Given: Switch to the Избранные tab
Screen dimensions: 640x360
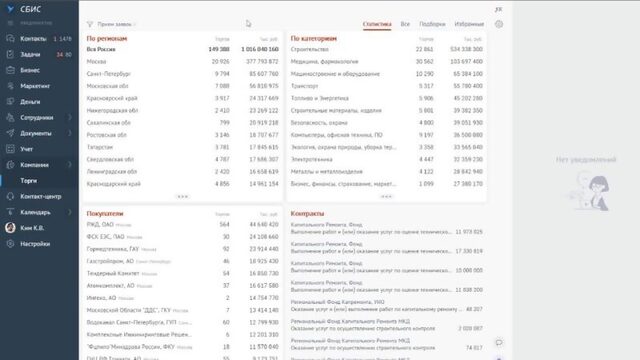Looking at the screenshot, I should pyautogui.click(x=469, y=24).
